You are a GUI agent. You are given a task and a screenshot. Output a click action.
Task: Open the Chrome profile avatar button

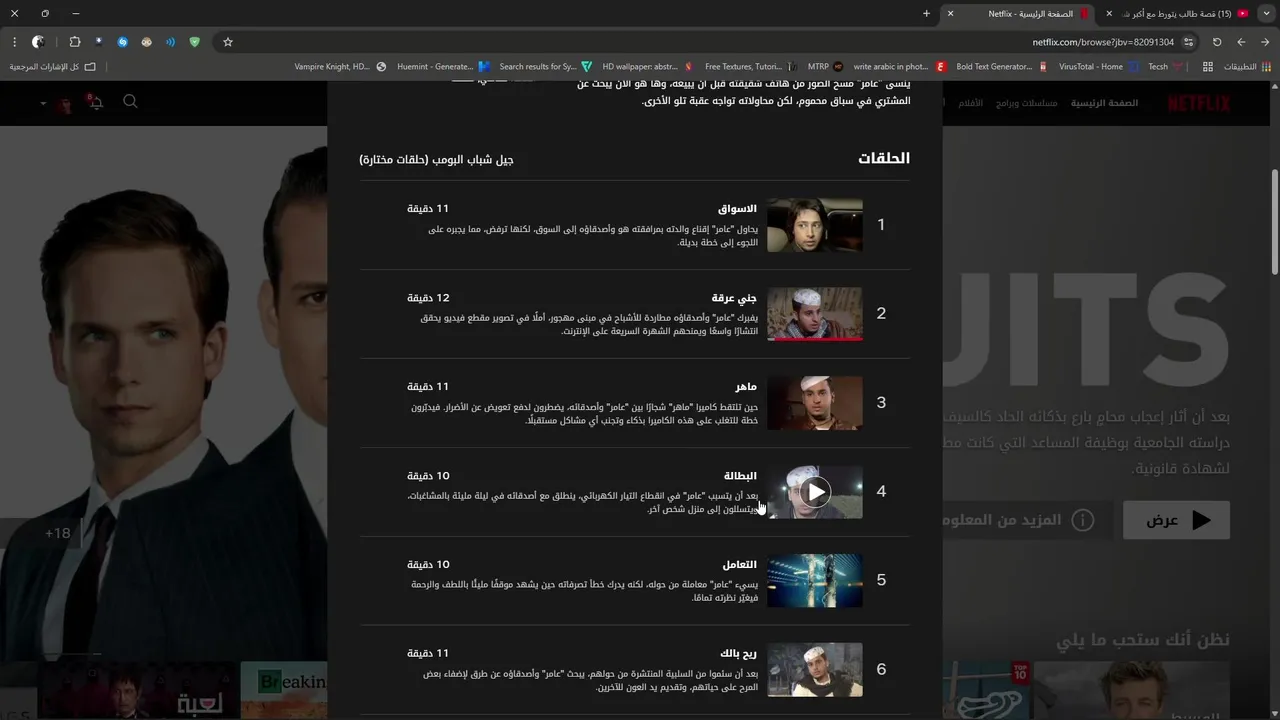[x=38, y=42]
